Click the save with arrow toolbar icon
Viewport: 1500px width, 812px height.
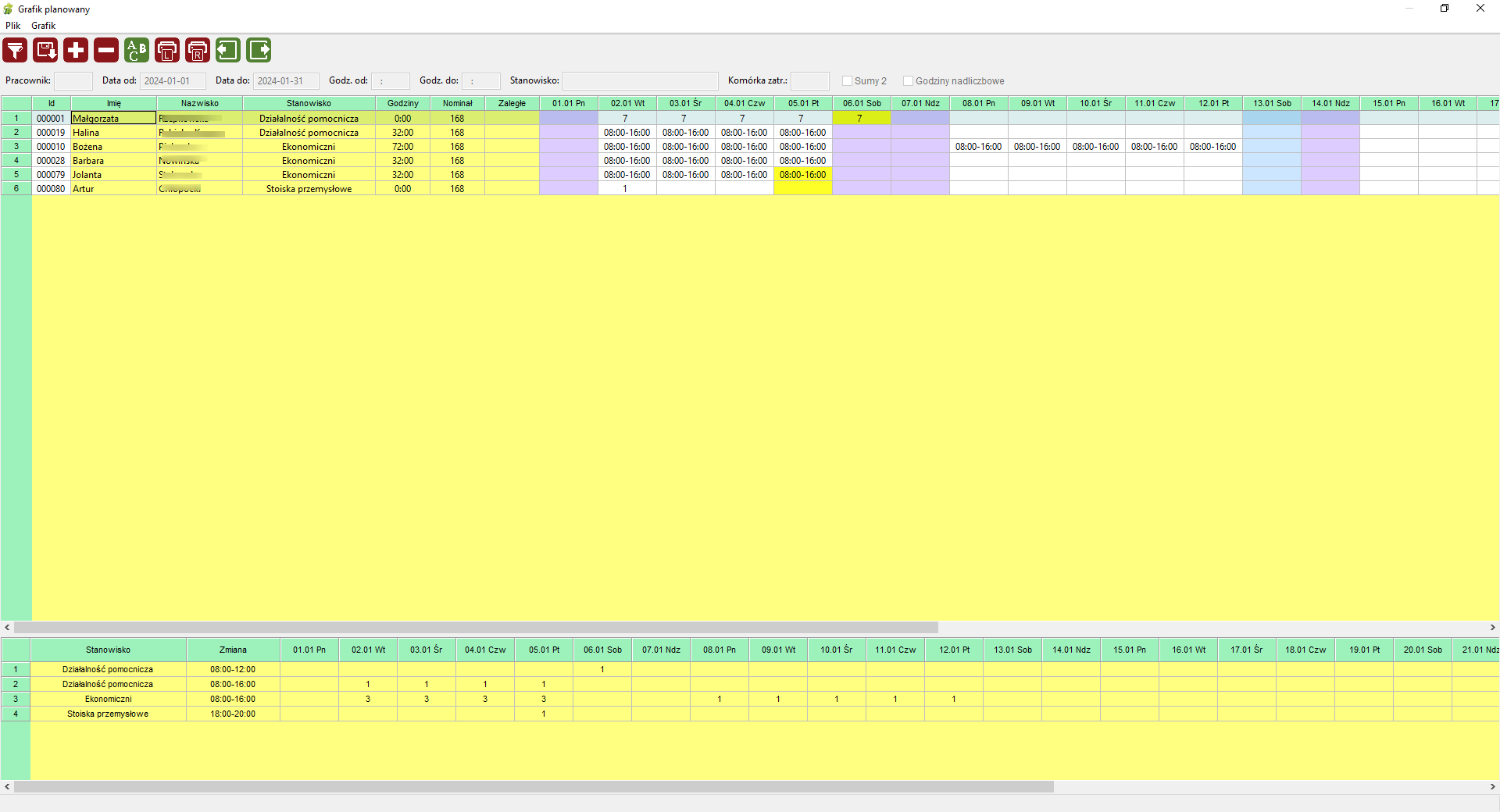point(45,51)
